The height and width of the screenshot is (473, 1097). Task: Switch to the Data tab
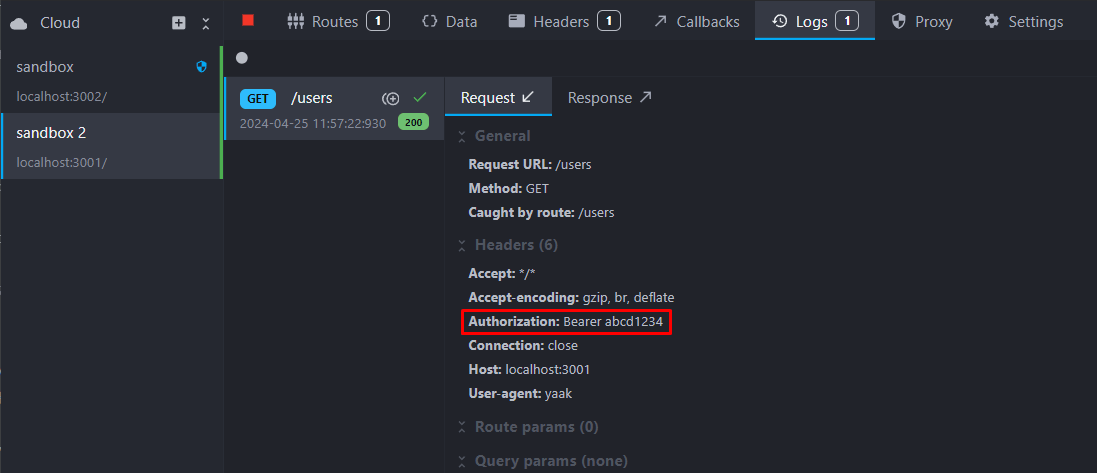tap(449, 21)
